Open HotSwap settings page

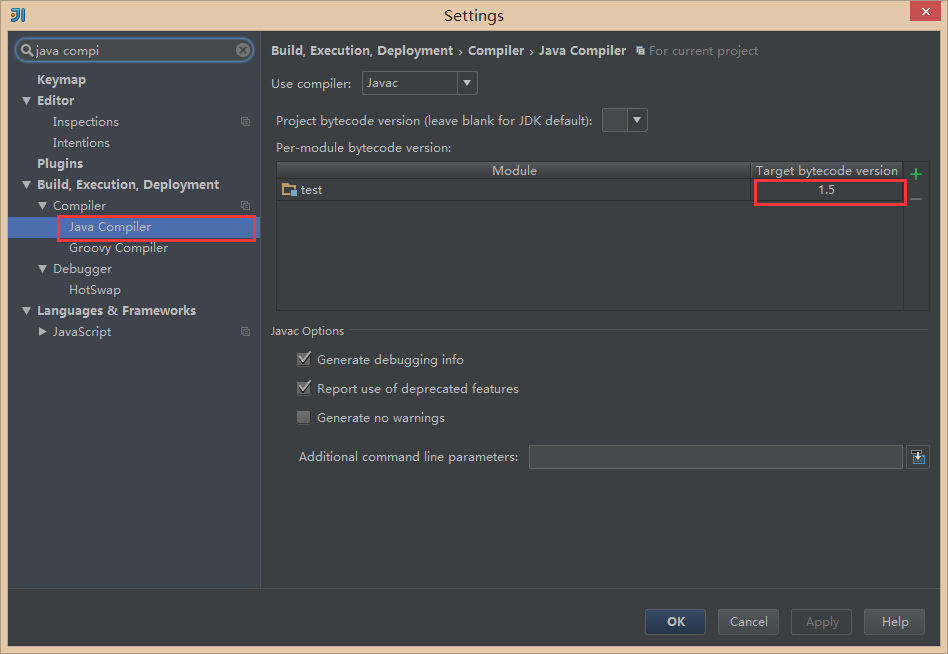(95, 290)
